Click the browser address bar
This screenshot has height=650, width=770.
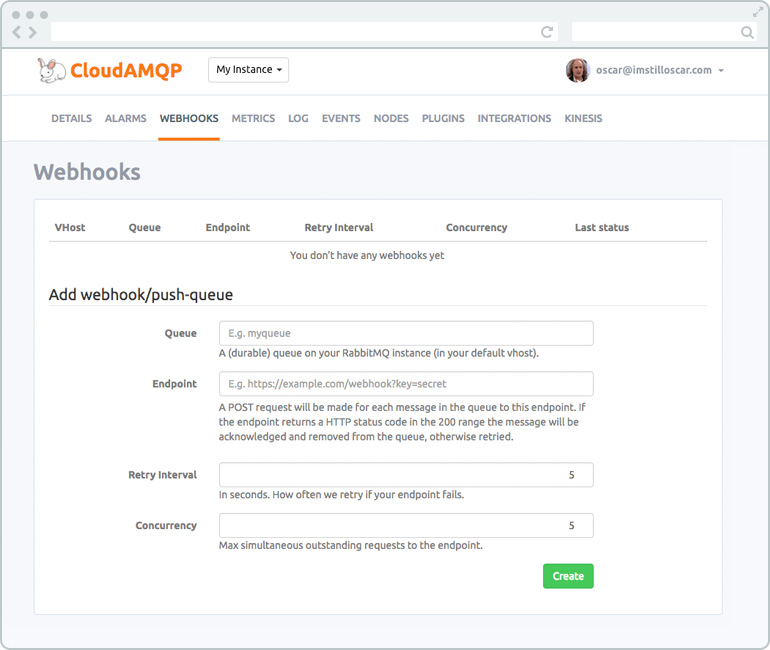click(x=304, y=32)
